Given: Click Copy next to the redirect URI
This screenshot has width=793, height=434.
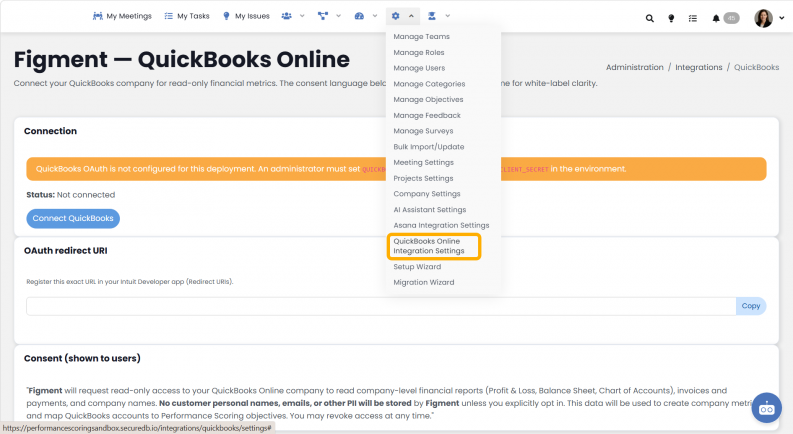Looking at the screenshot, I should pos(751,306).
